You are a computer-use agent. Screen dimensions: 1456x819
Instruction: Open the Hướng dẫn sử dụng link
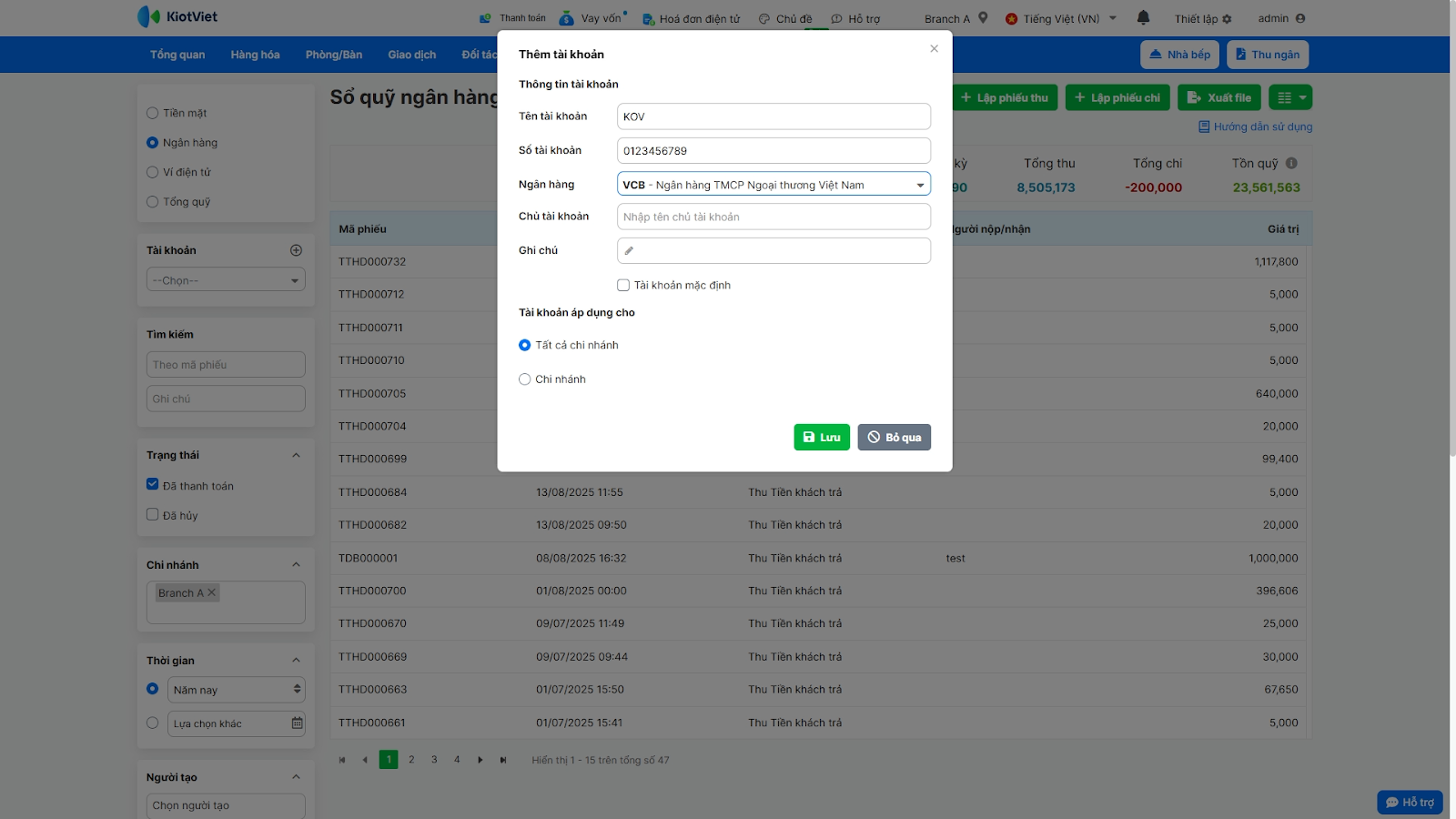click(1256, 126)
